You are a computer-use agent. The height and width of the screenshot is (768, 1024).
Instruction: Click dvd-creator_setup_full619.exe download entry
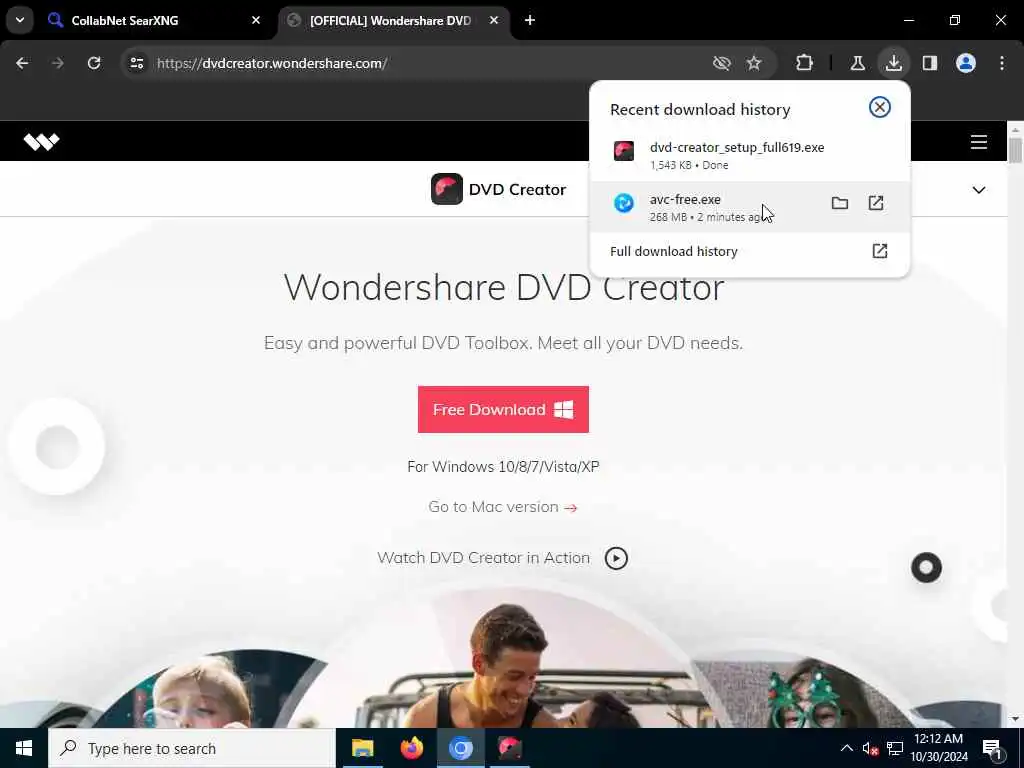pyautogui.click(x=749, y=155)
